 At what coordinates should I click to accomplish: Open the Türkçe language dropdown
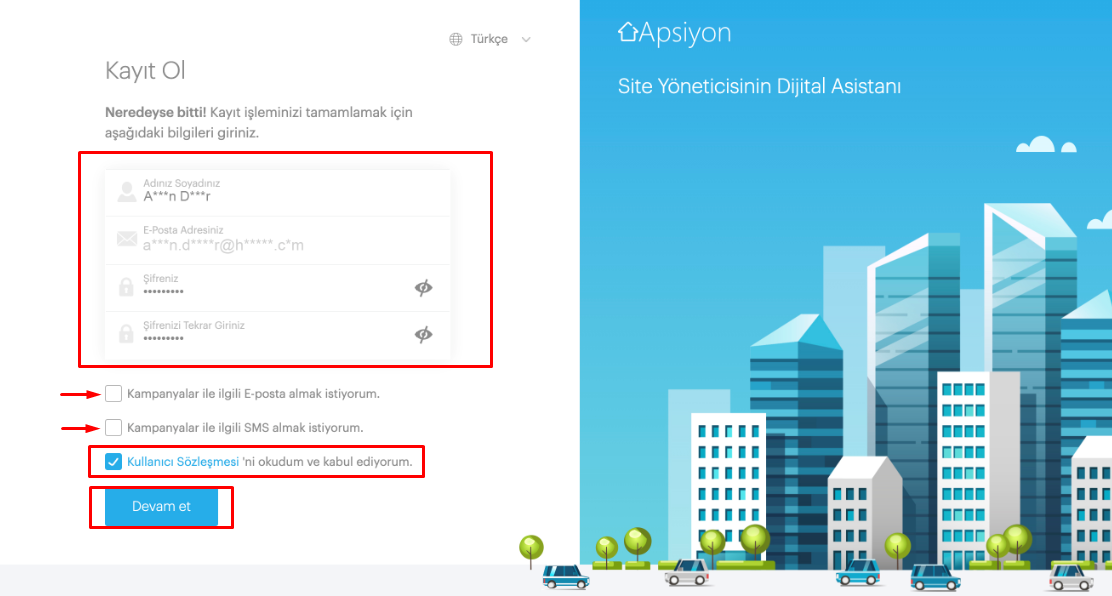coord(490,39)
